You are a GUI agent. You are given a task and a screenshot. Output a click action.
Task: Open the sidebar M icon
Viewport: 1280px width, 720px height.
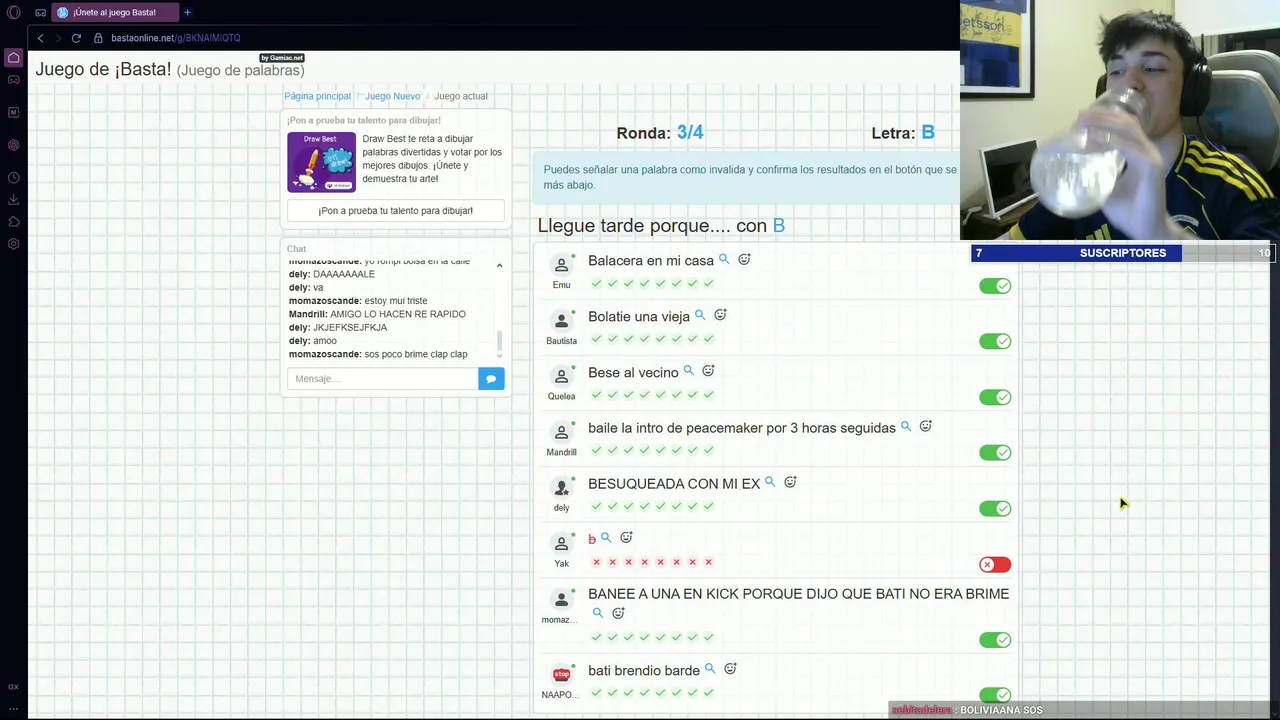[13, 112]
